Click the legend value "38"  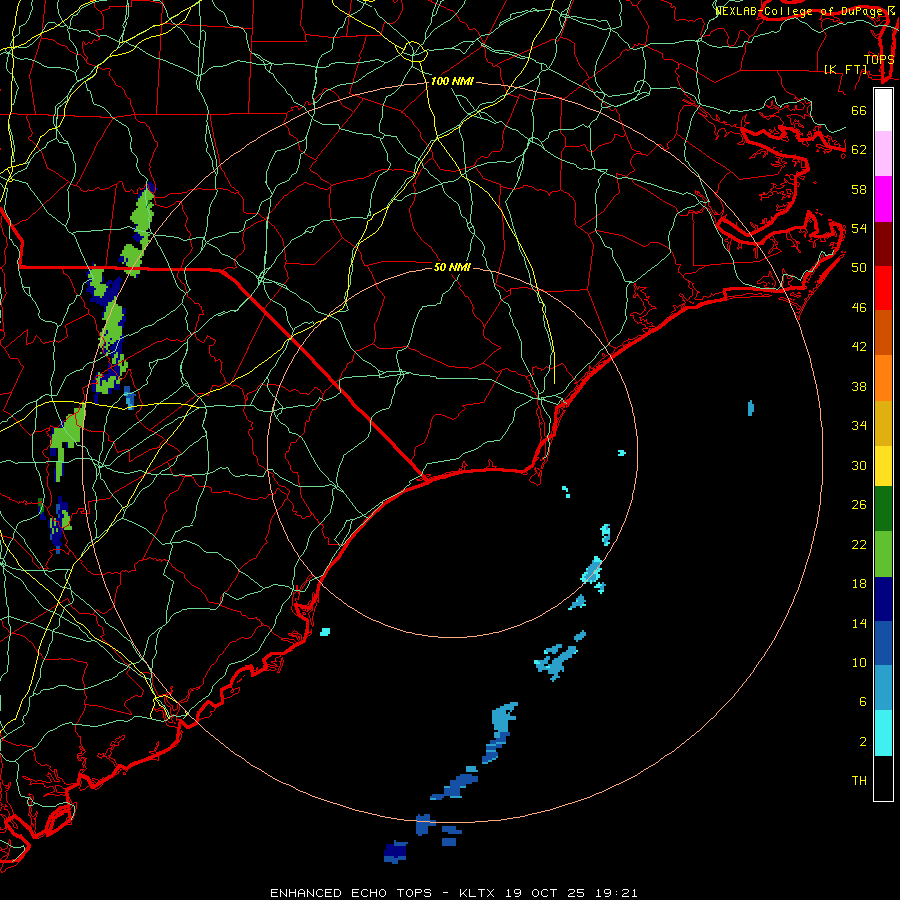[859, 387]
